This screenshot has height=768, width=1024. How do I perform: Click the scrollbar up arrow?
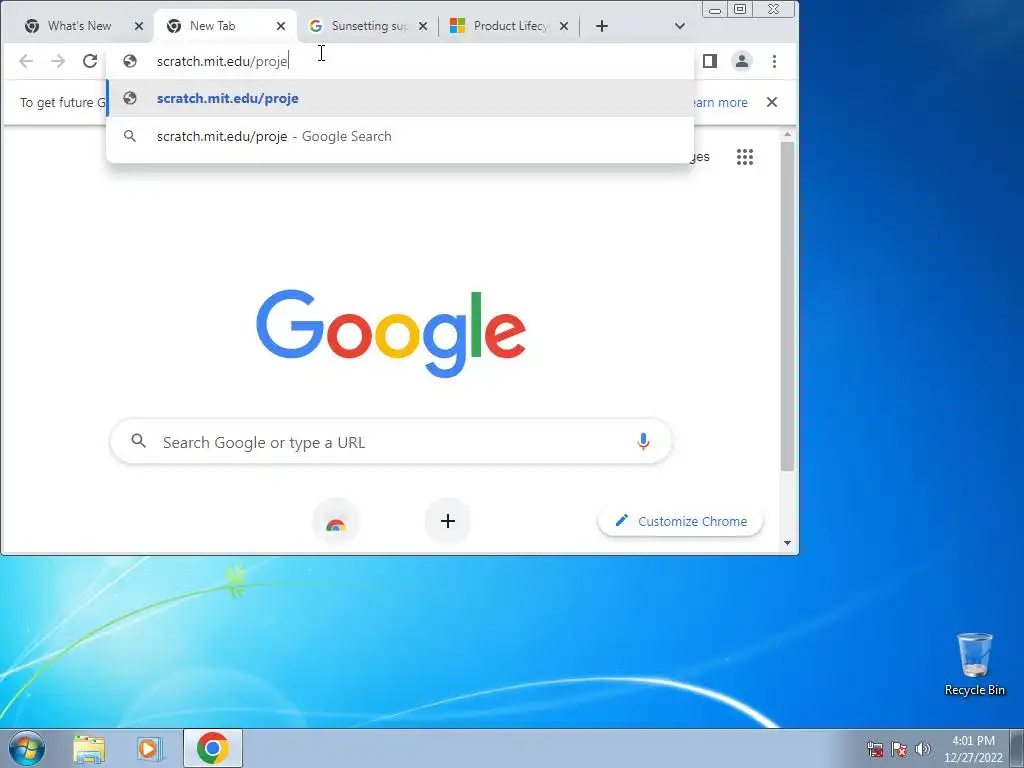click(788, 135)
